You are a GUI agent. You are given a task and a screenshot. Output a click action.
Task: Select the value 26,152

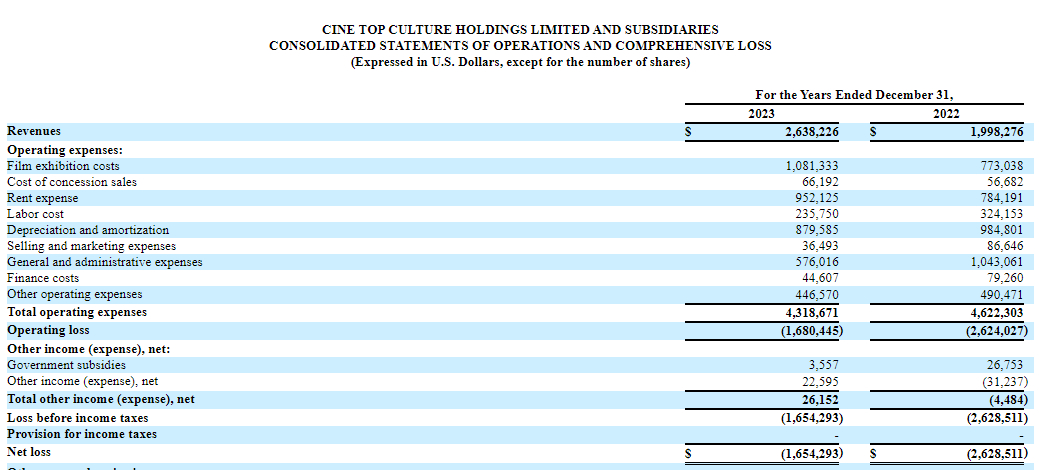[x=820, y=400]
